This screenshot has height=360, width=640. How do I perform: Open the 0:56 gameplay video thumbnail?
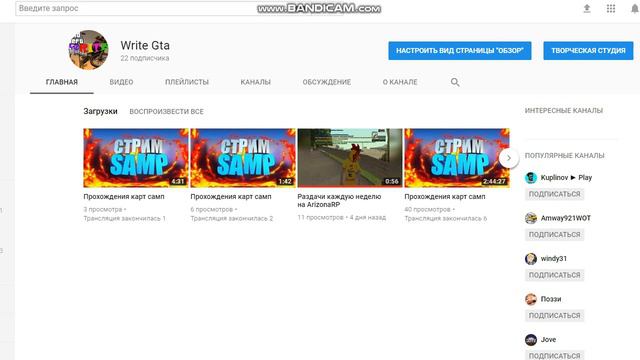(x=350, y=158)
